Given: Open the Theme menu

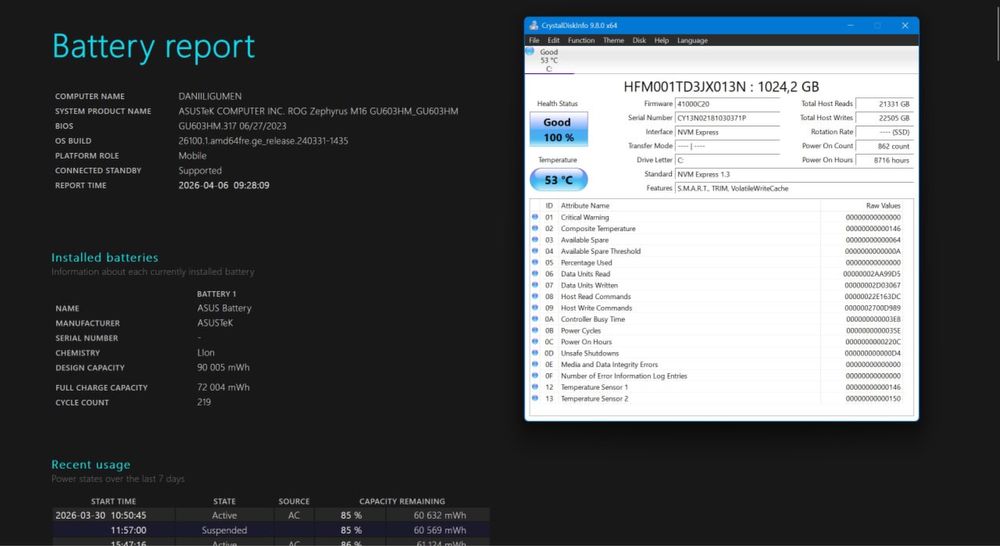Looking at the screenshot, I should click(x=614, y=40).
